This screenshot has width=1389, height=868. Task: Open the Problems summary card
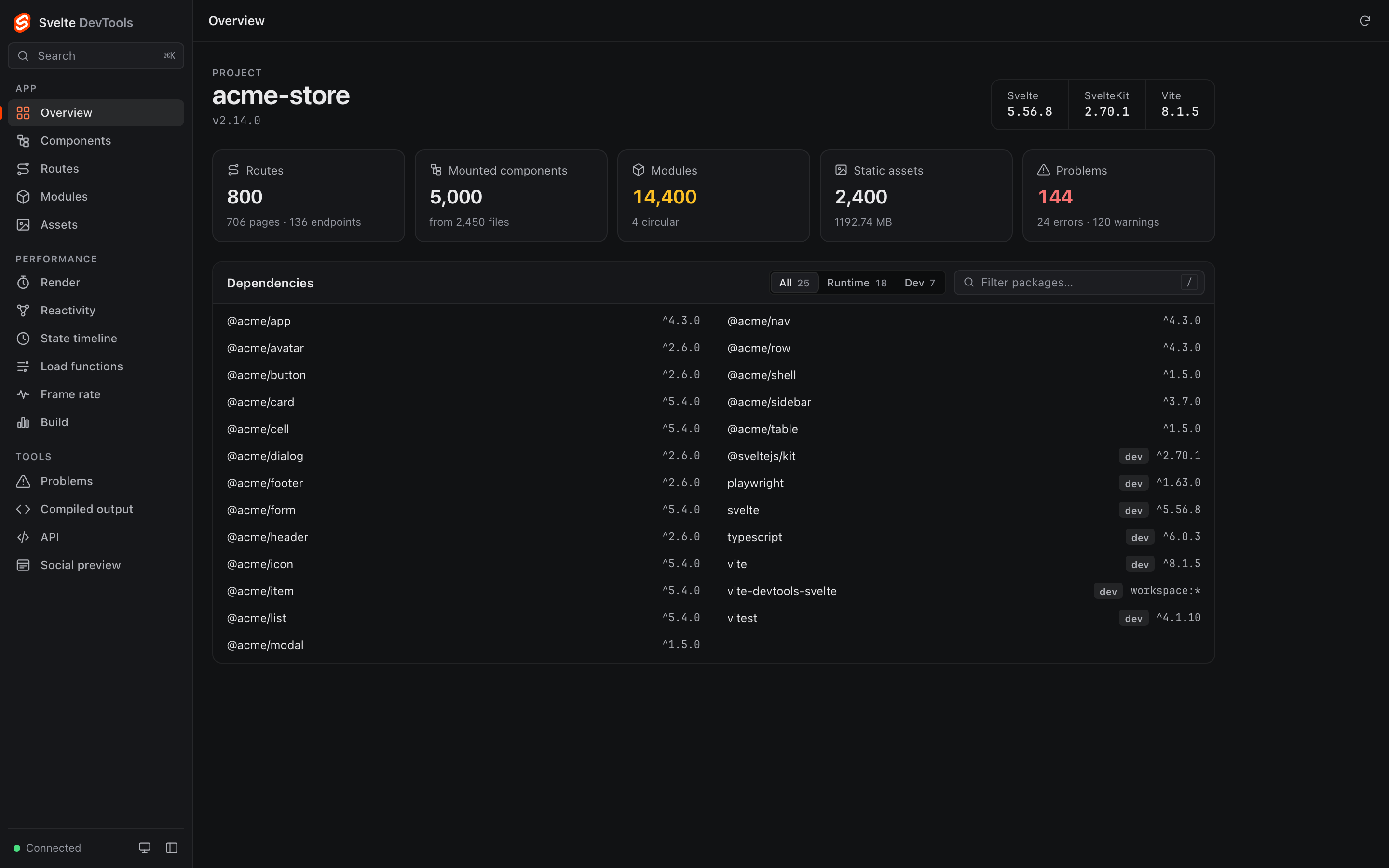click(1118, 196)
